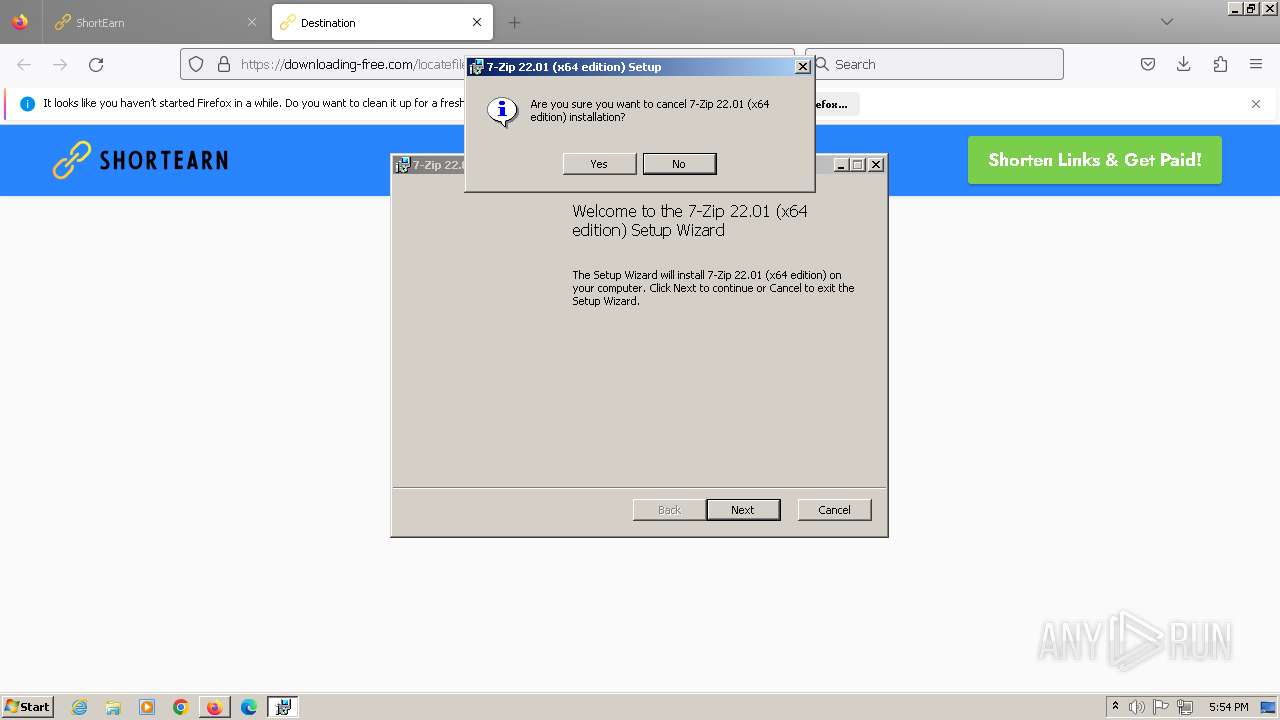Launch Internet Explorer from the taskbar
The height and width of the screenshot is (720, 1280).
pos(79,707)
